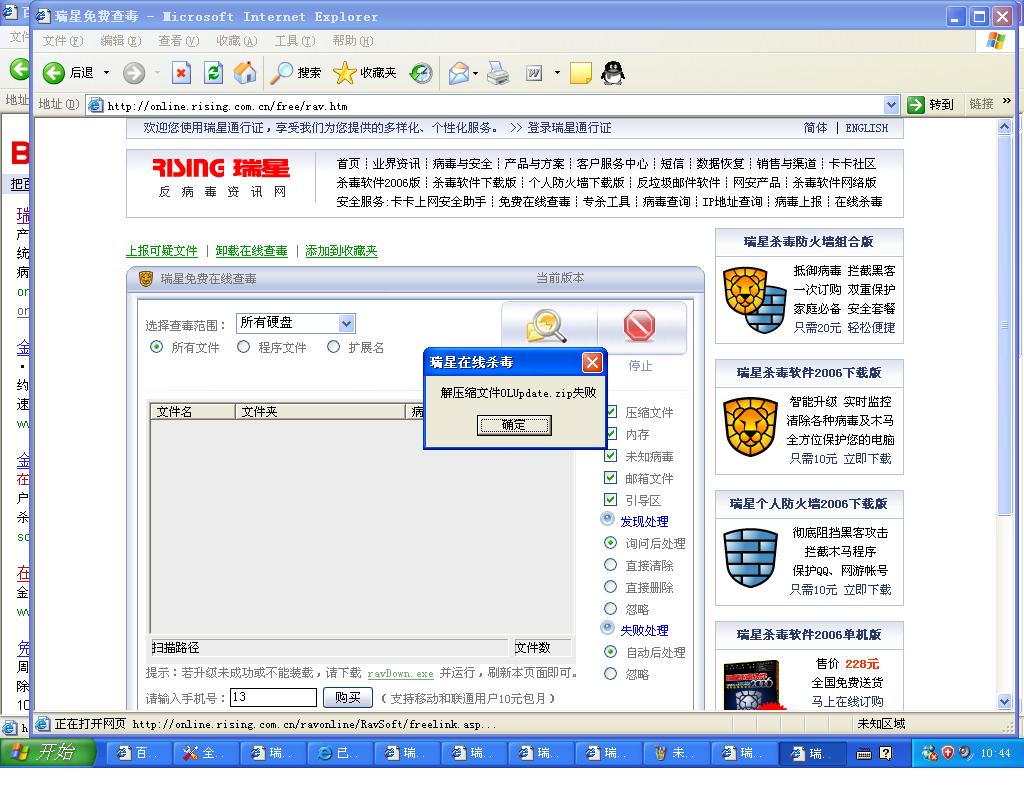Click the yellow note toolbar icon
1024x800 pixels.
tap(581, 73)
